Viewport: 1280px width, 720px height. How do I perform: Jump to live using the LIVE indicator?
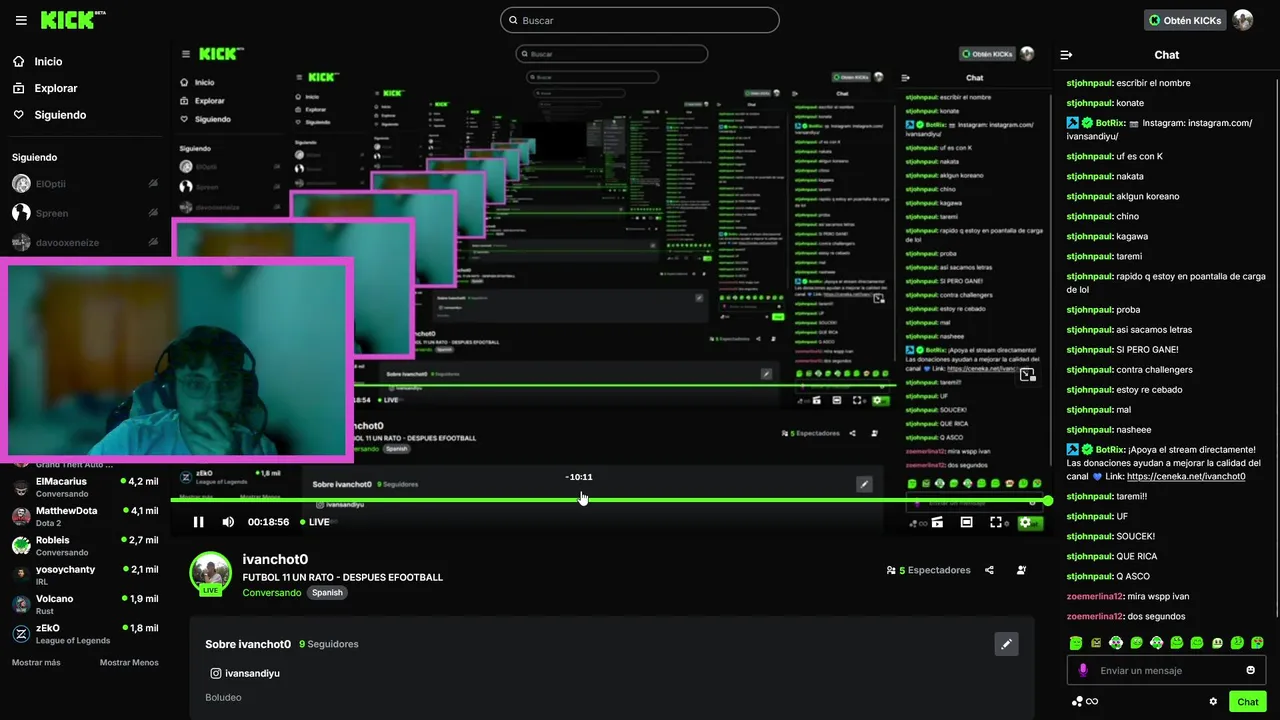point(315,522)
